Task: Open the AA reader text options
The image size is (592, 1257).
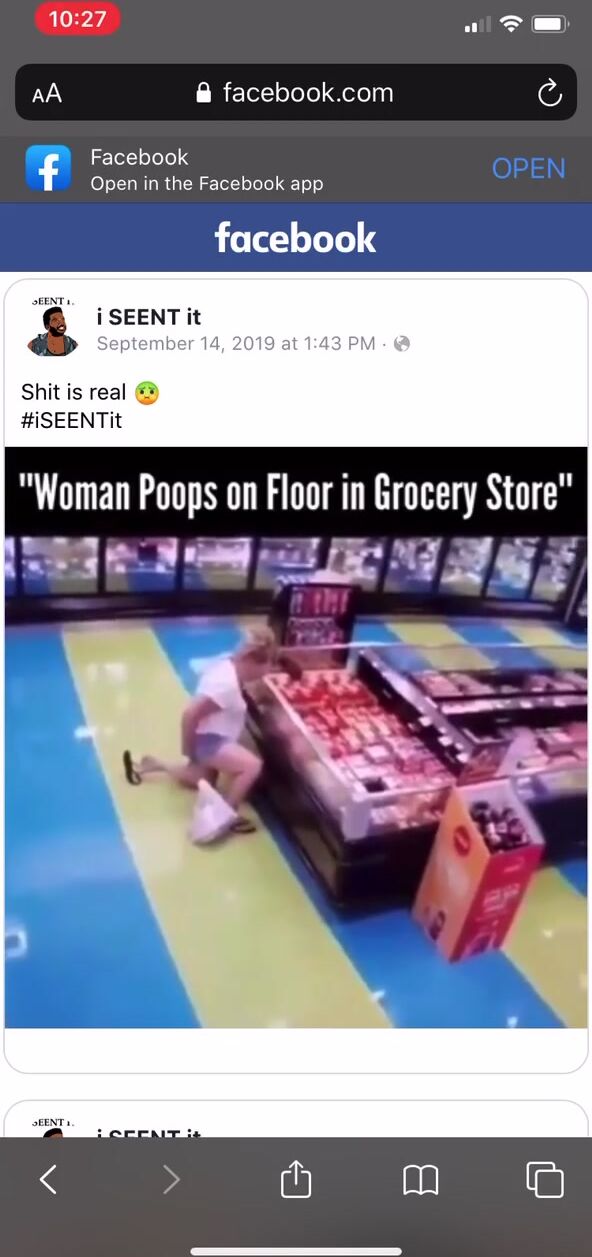Action: (47, 94)
